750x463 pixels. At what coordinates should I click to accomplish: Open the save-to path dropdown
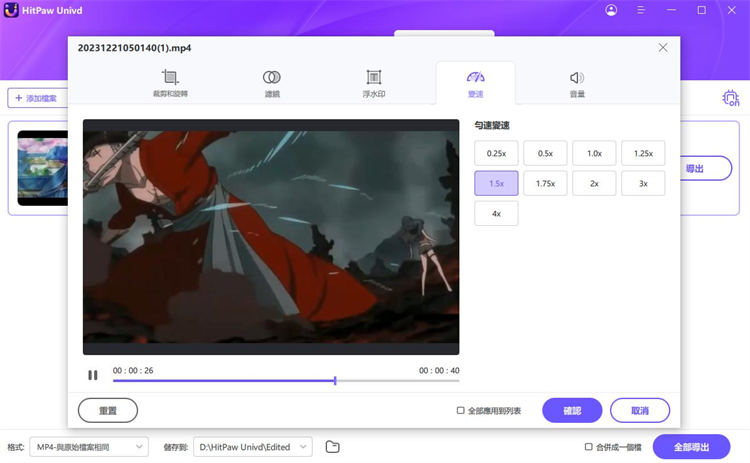pyautogui.click(x=253, y=447)
